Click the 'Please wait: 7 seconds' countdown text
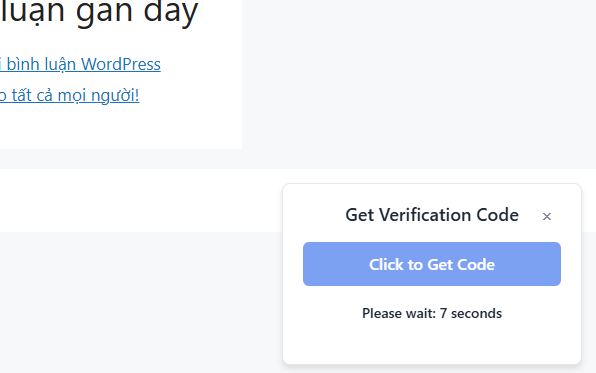596x373 pixels. [x=432, y=313]
